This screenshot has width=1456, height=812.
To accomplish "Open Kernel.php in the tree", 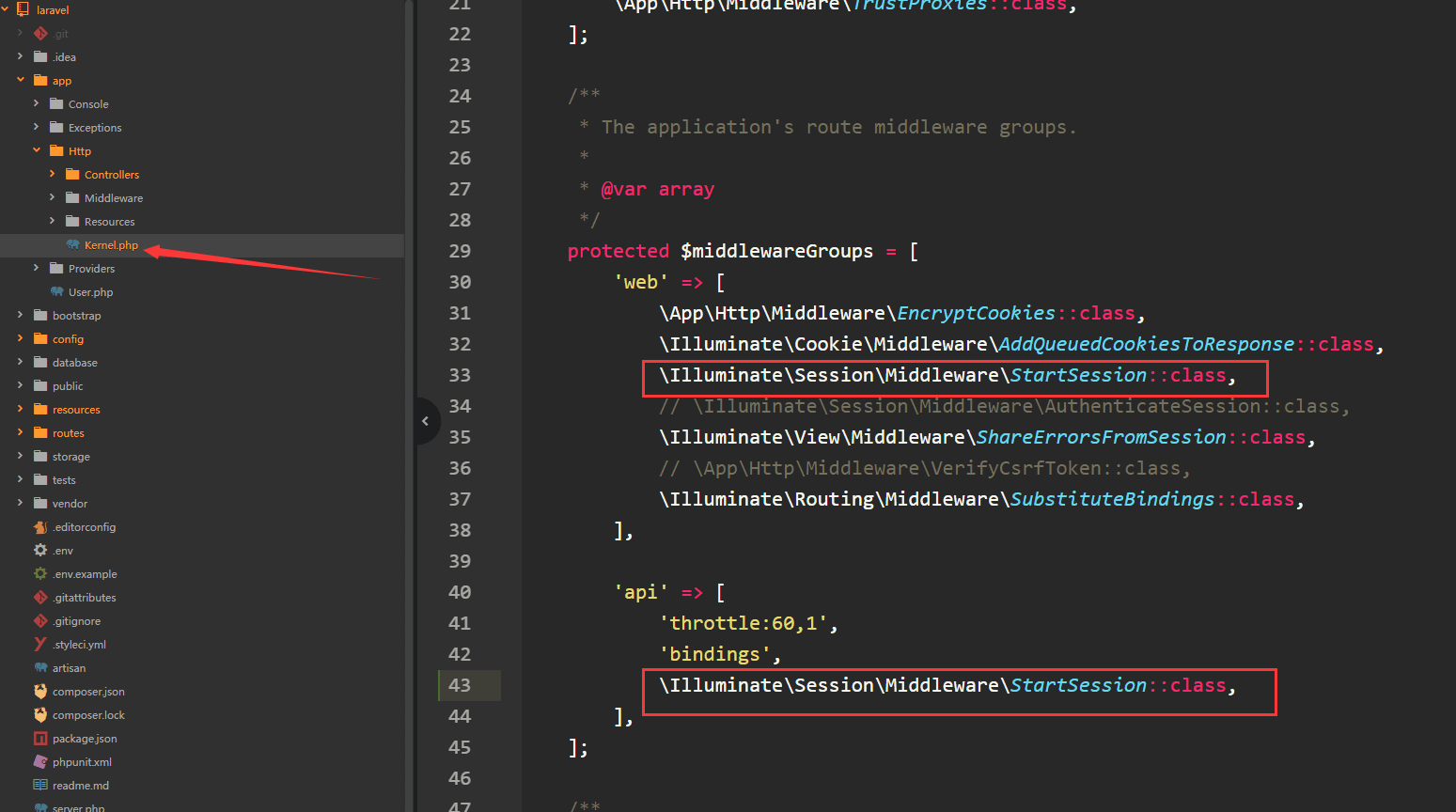I will click(x=111, y=245).
